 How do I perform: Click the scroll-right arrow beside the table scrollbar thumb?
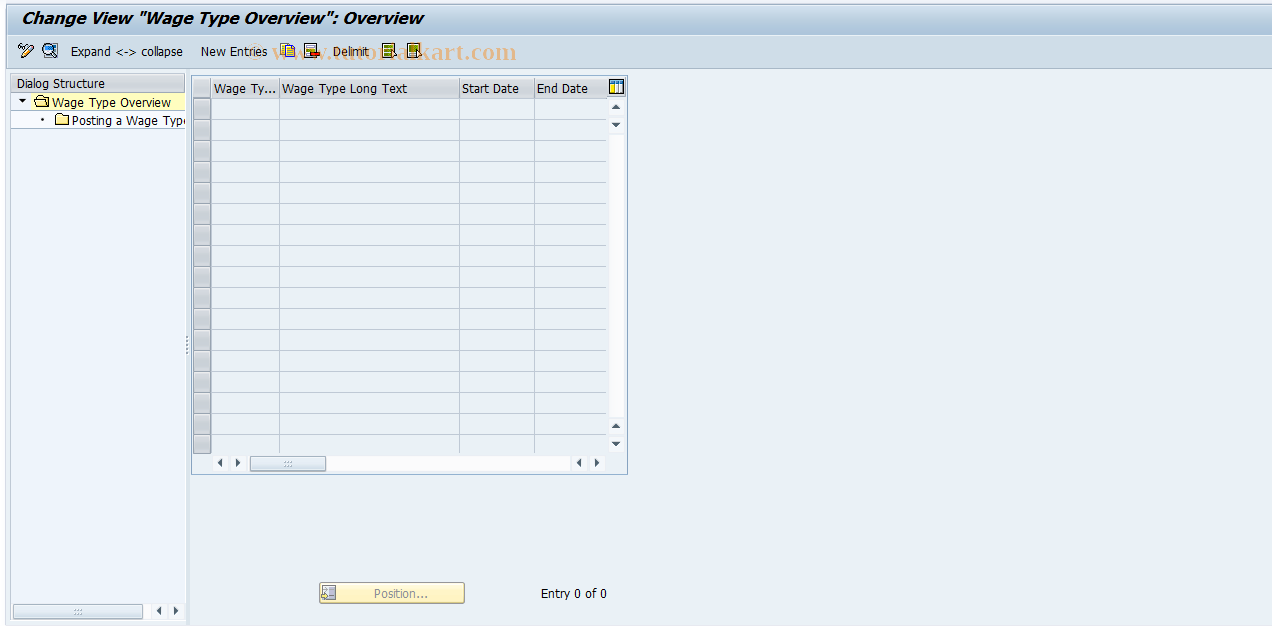pyautogui.click(x=238, y=463)
